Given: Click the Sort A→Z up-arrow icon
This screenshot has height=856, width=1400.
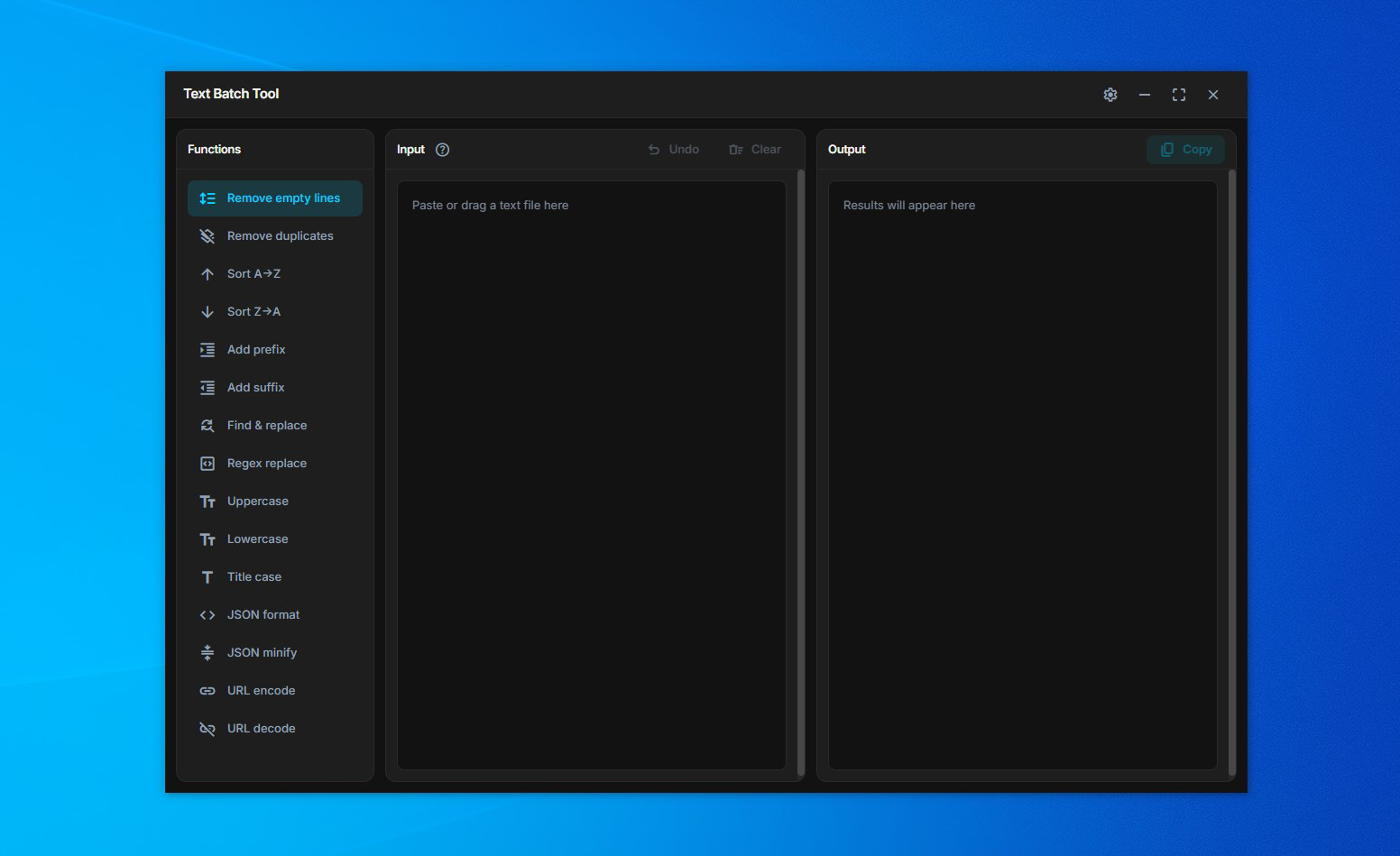Looking at the screenshot, I should coord(207,274).
